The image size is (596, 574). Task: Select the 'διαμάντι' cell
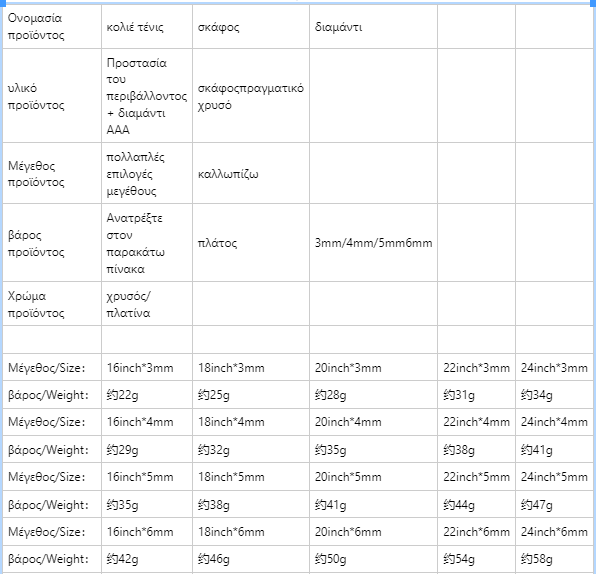point(373,27)
